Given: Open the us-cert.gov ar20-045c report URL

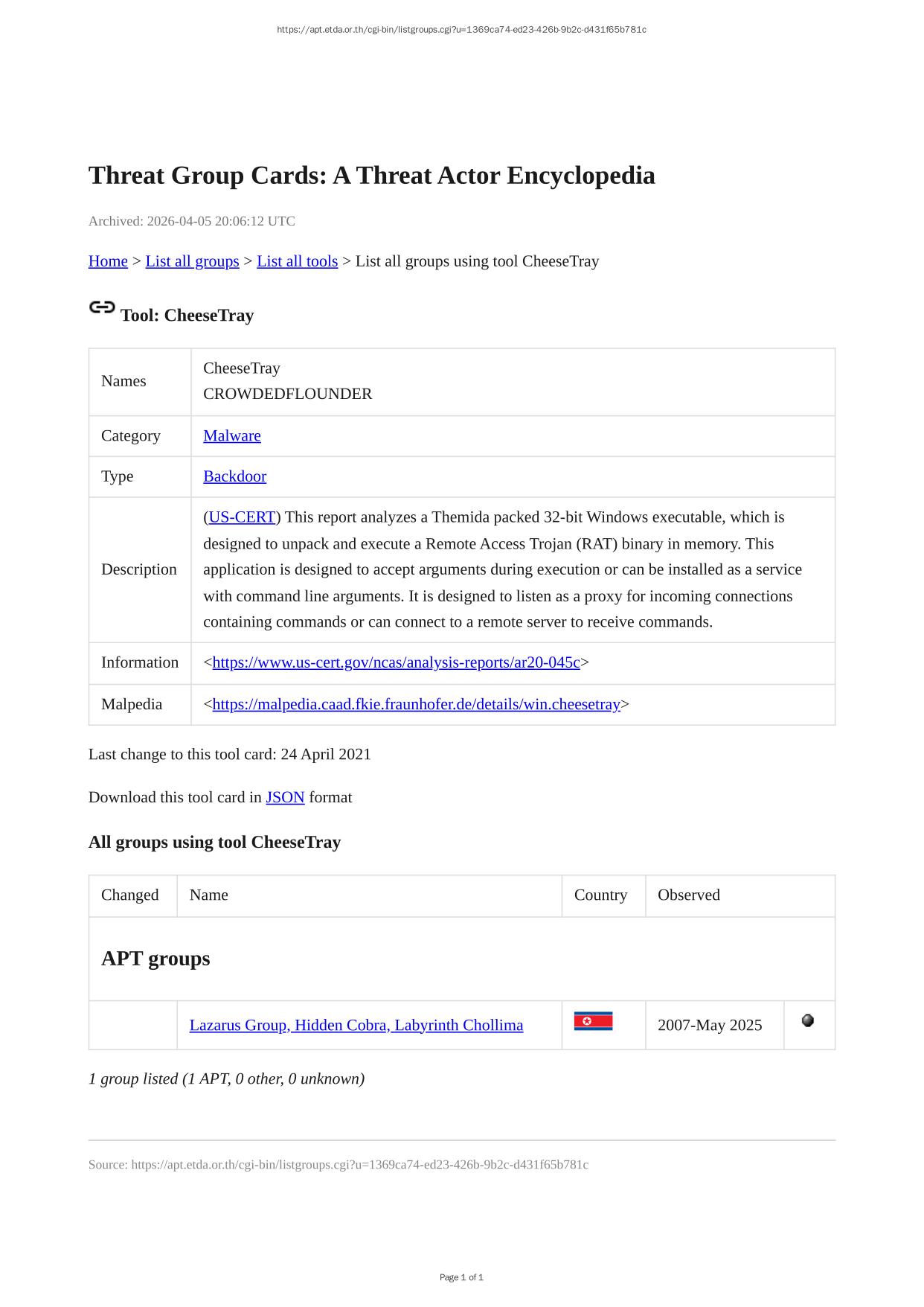Looking at the screenshot, I should (x=396, y=662).
